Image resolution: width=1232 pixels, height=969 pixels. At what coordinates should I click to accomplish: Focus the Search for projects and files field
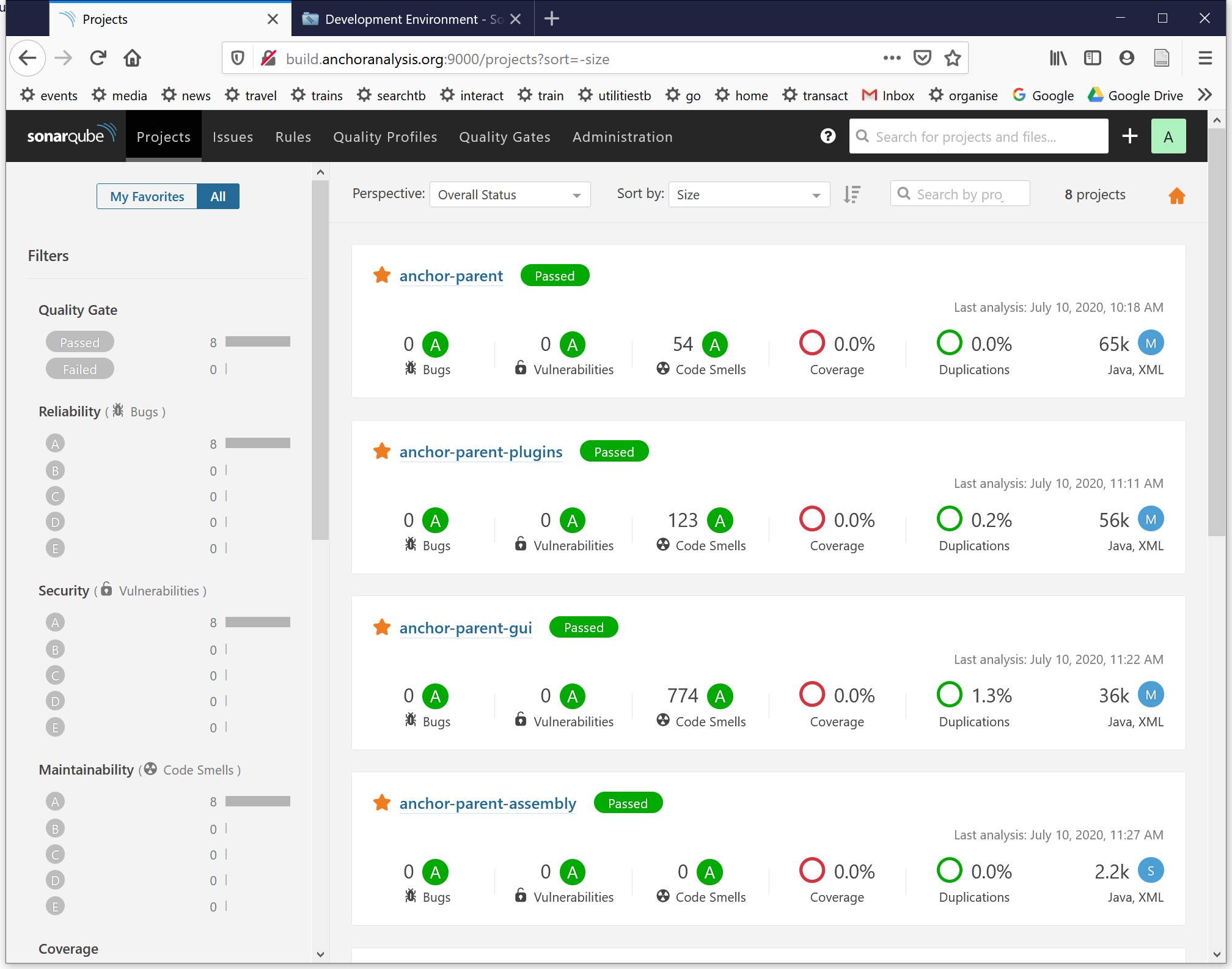click(978, 136)
